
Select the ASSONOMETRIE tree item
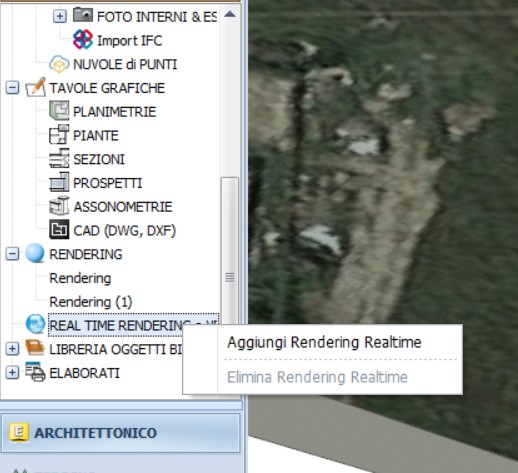[x=123, y=207]
